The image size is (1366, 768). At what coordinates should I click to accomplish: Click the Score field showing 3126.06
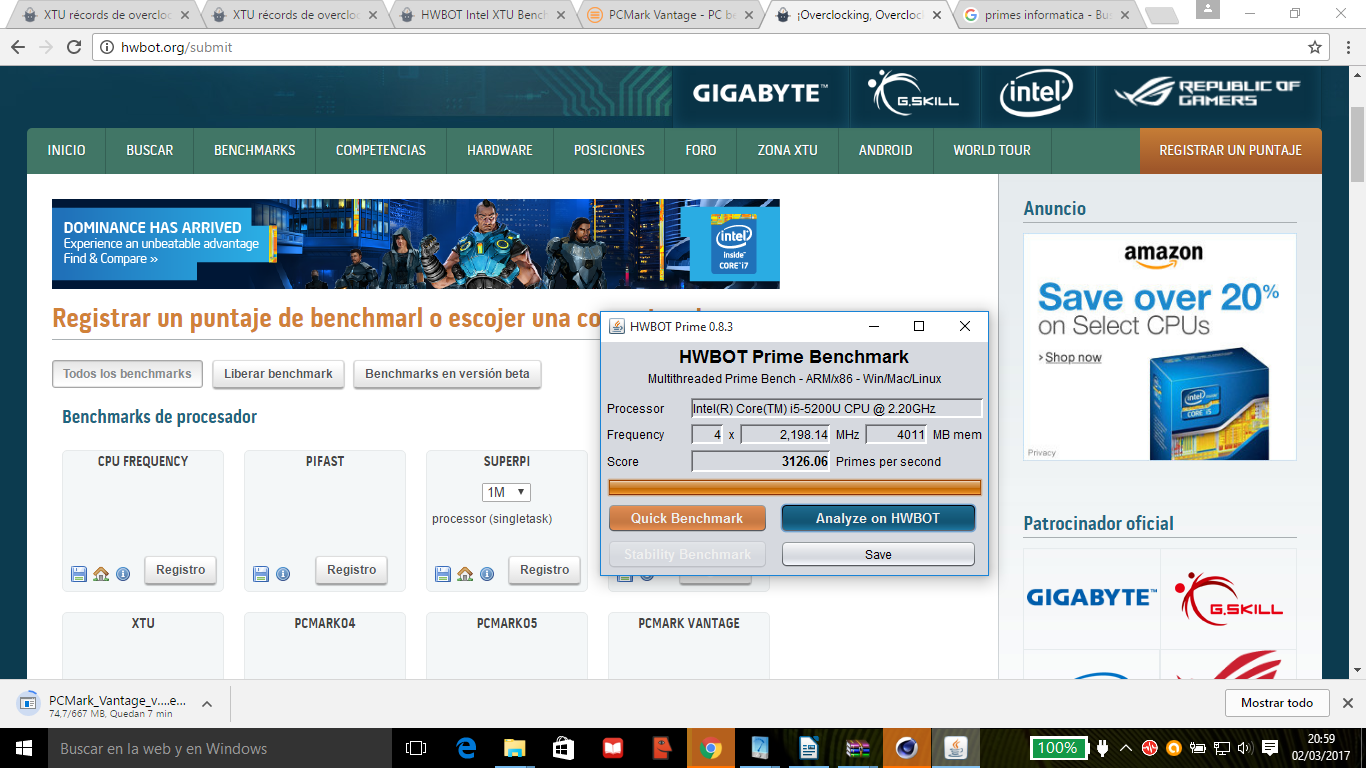(x=761, y=461)
